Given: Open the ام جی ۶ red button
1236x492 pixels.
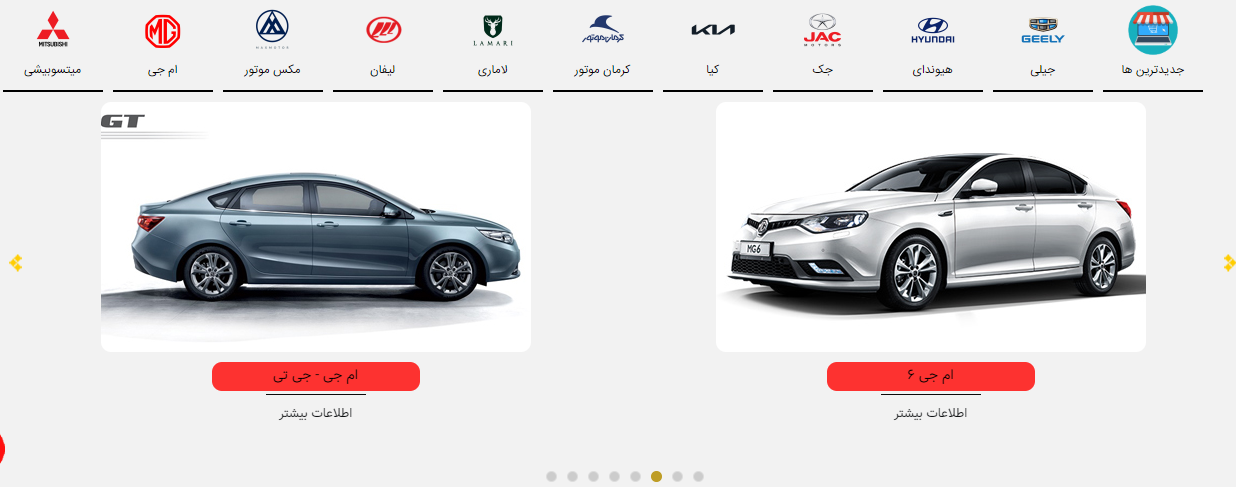Looking at the screenshot, I should 931,376.
